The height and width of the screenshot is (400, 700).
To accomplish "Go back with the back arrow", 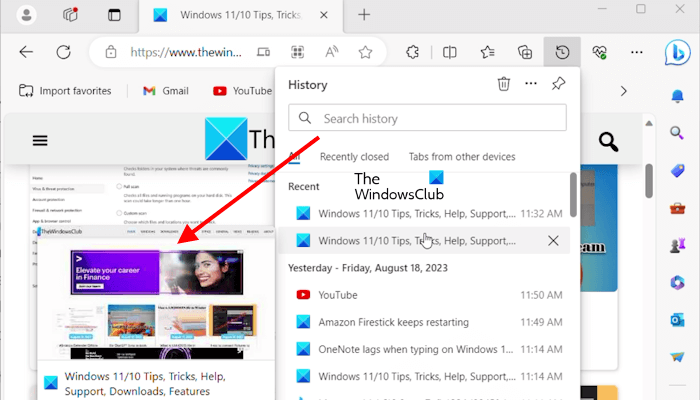I will pos(26,52).
